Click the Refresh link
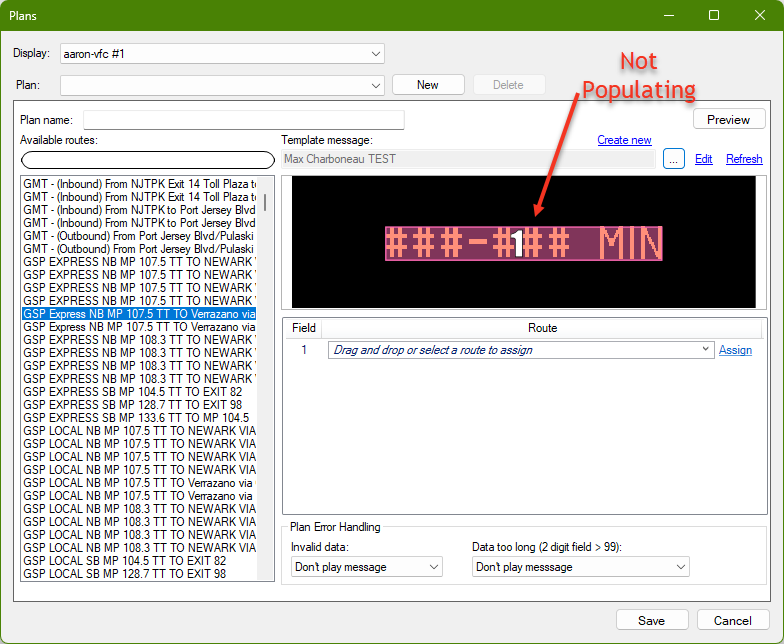 coord(744,159)
